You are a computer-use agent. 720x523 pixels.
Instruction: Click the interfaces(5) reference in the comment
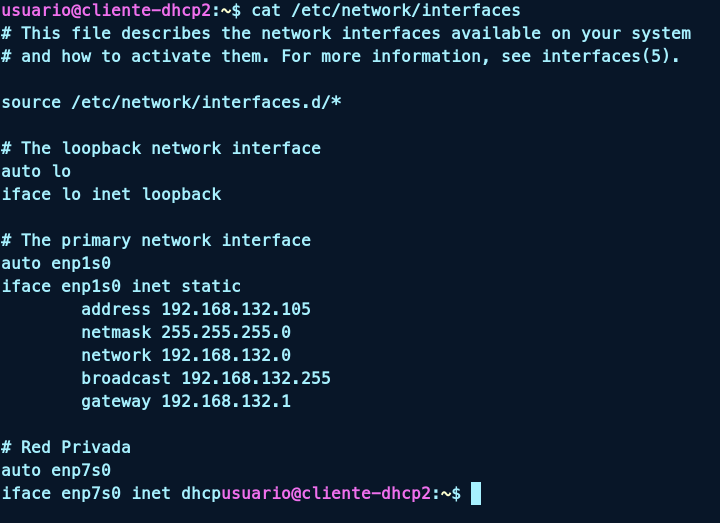pyautogui.click(x=610, y=56)
